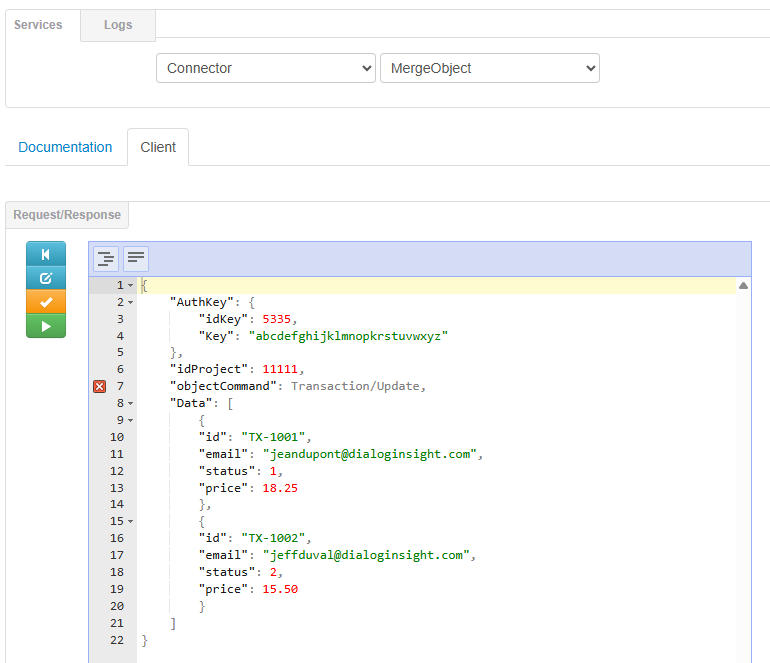Image resolution: width=770 pixels, height=663 pixels.
Task: Click the status value 1 on line 12
Action: coord(273,471)
